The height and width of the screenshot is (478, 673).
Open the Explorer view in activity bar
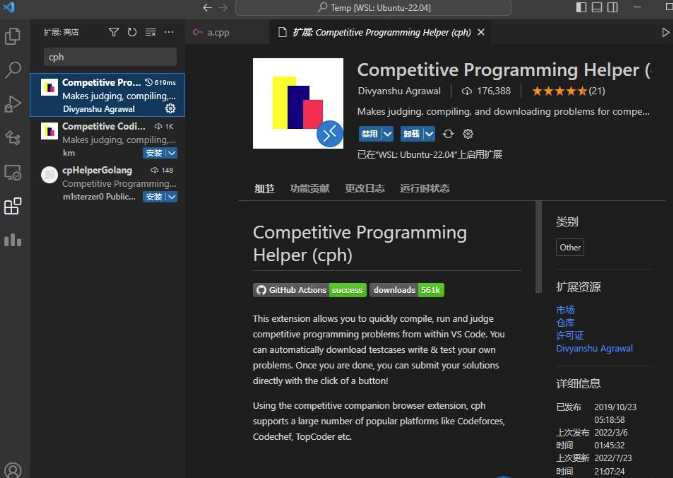tap(12, 36)
